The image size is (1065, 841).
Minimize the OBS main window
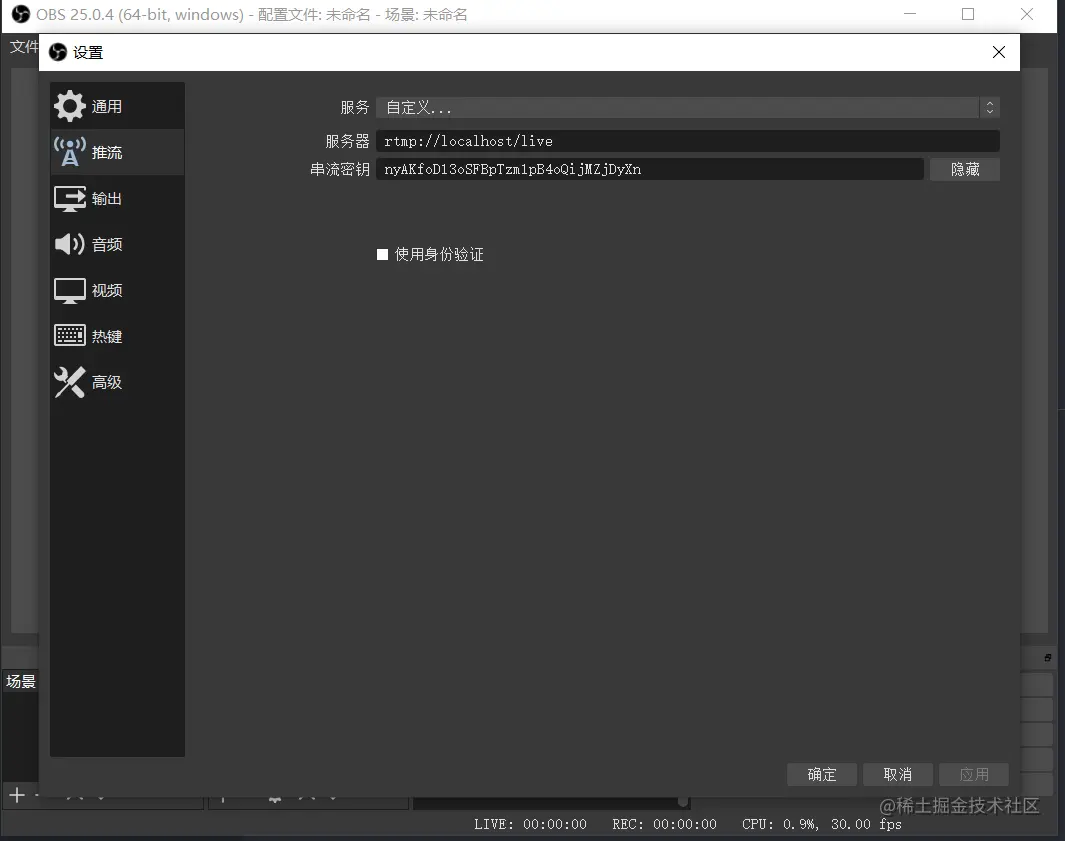910,14
